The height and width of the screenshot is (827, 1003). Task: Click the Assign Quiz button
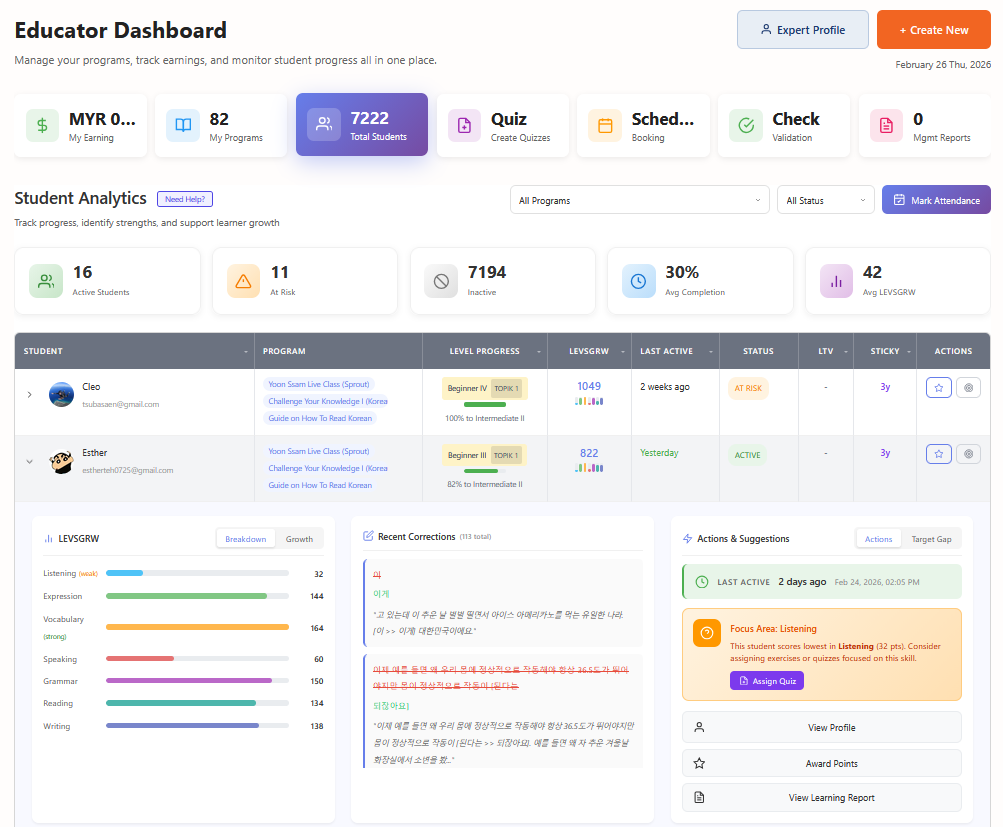click(x=766, y=681)
